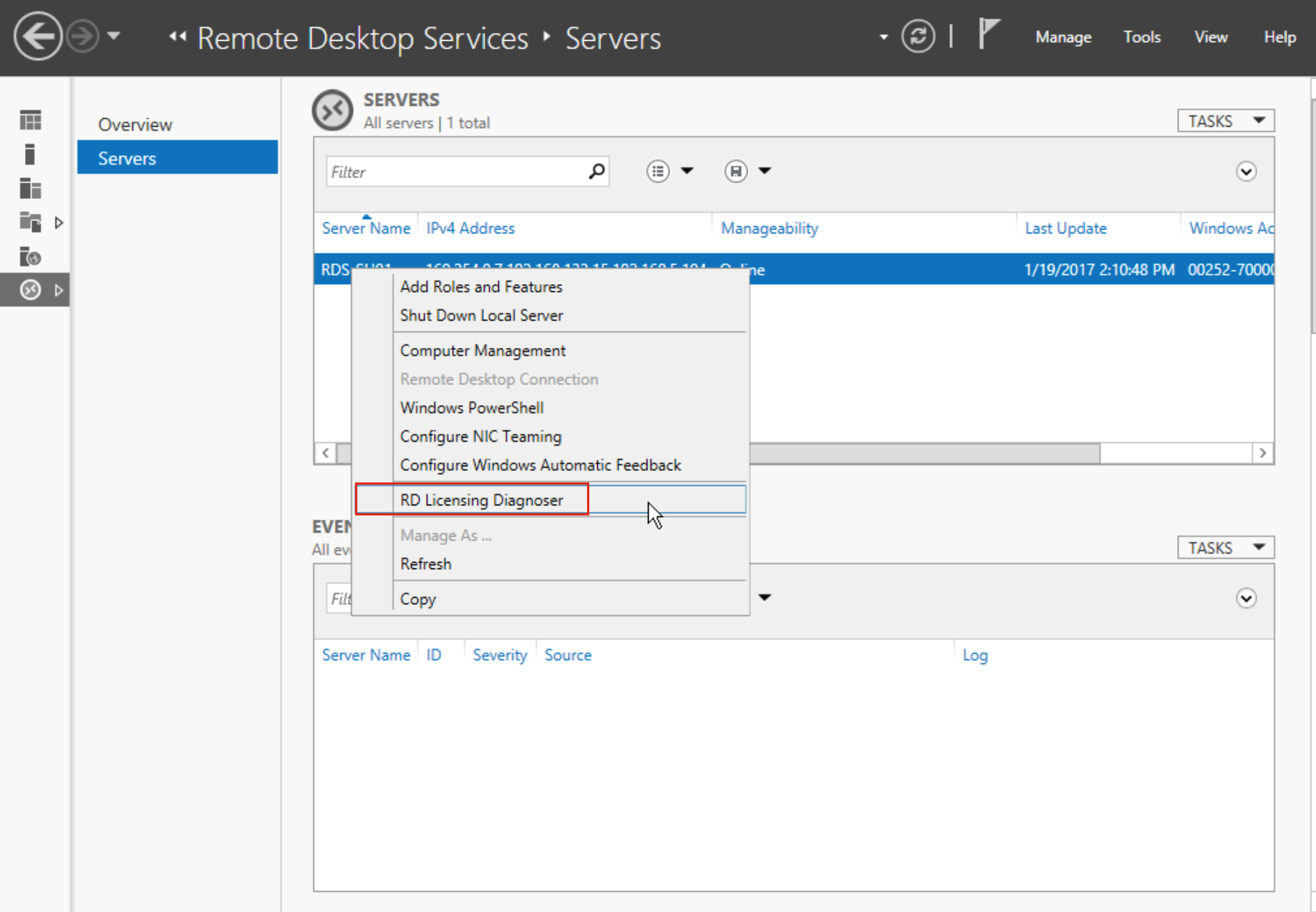Go to Overview in the navigation pane
1316x912 pixels.
(135, 125)
